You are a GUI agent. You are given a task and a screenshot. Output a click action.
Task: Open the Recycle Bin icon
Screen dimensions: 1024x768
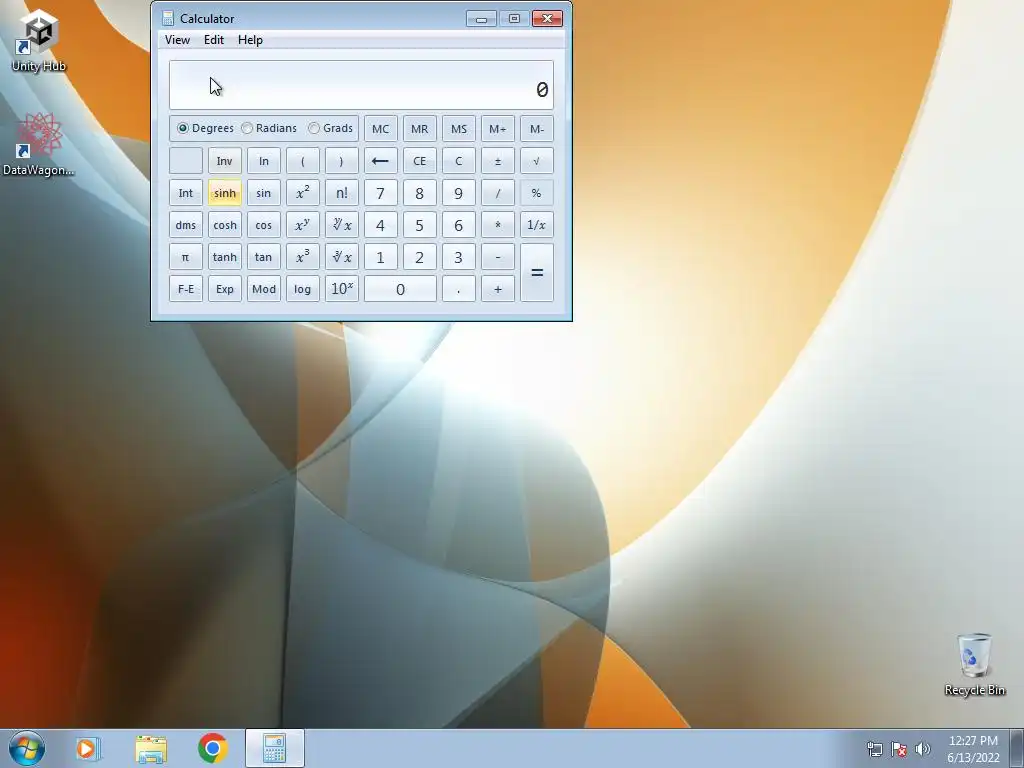coord(974,664)
